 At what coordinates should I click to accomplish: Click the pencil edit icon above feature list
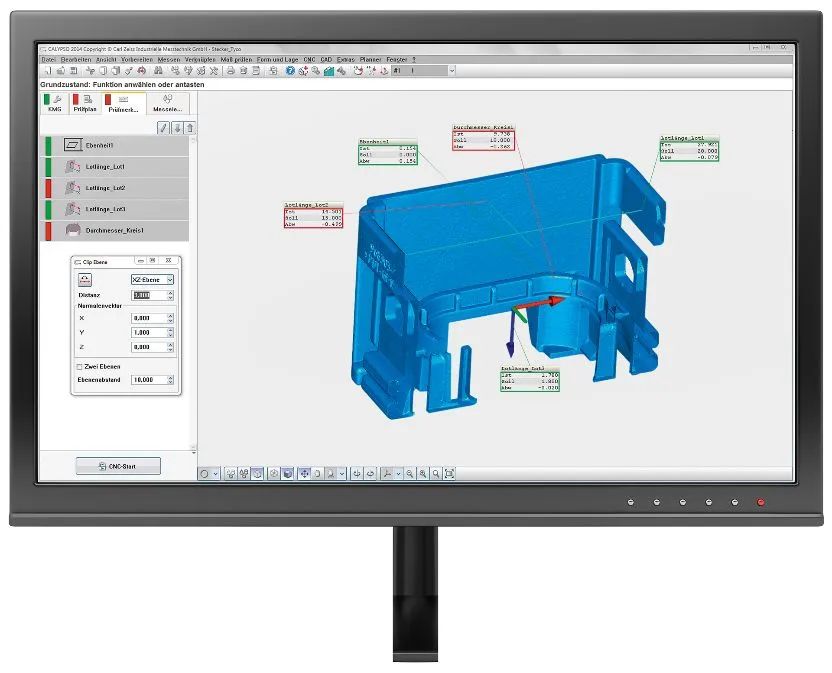coord(164,128)
